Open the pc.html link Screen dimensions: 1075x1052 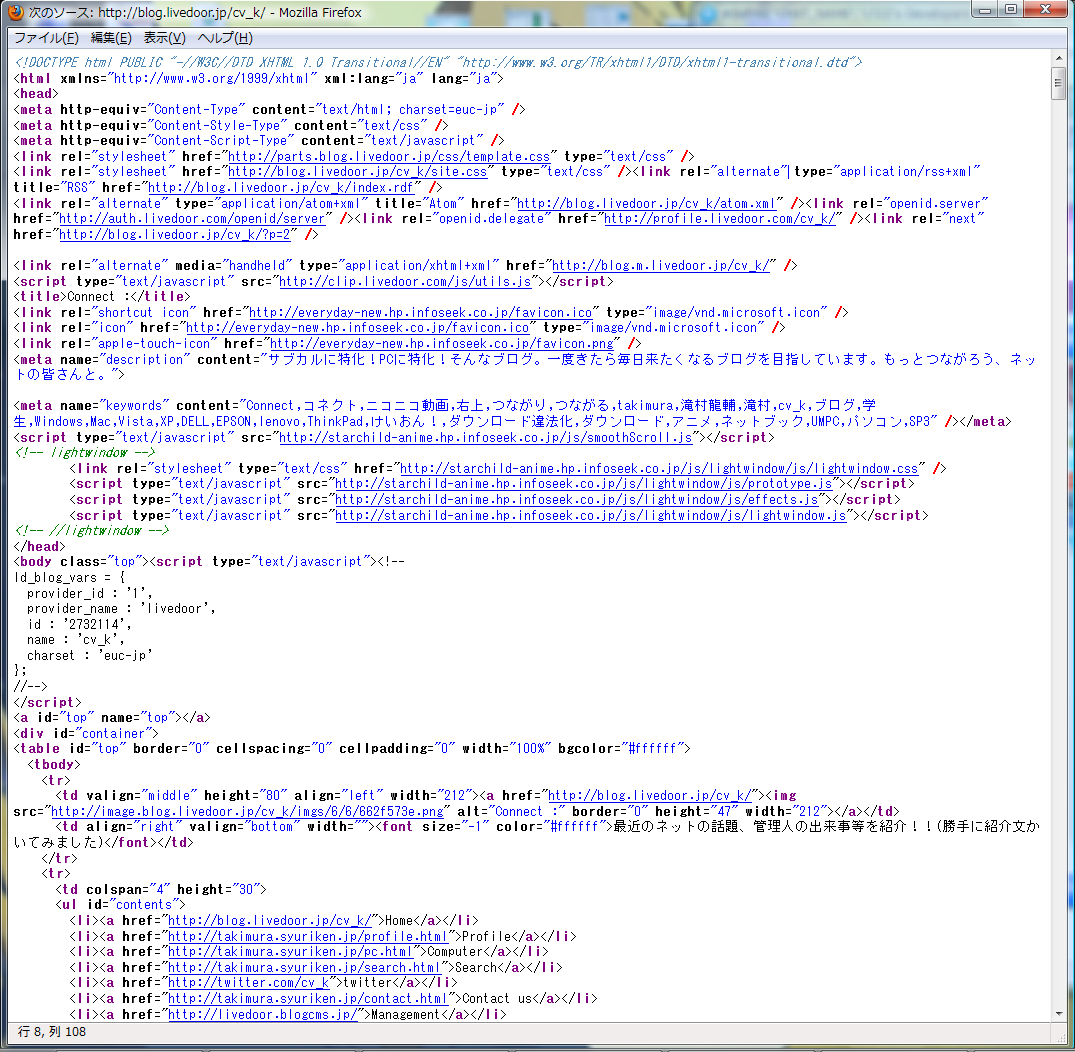click(290, 951)
